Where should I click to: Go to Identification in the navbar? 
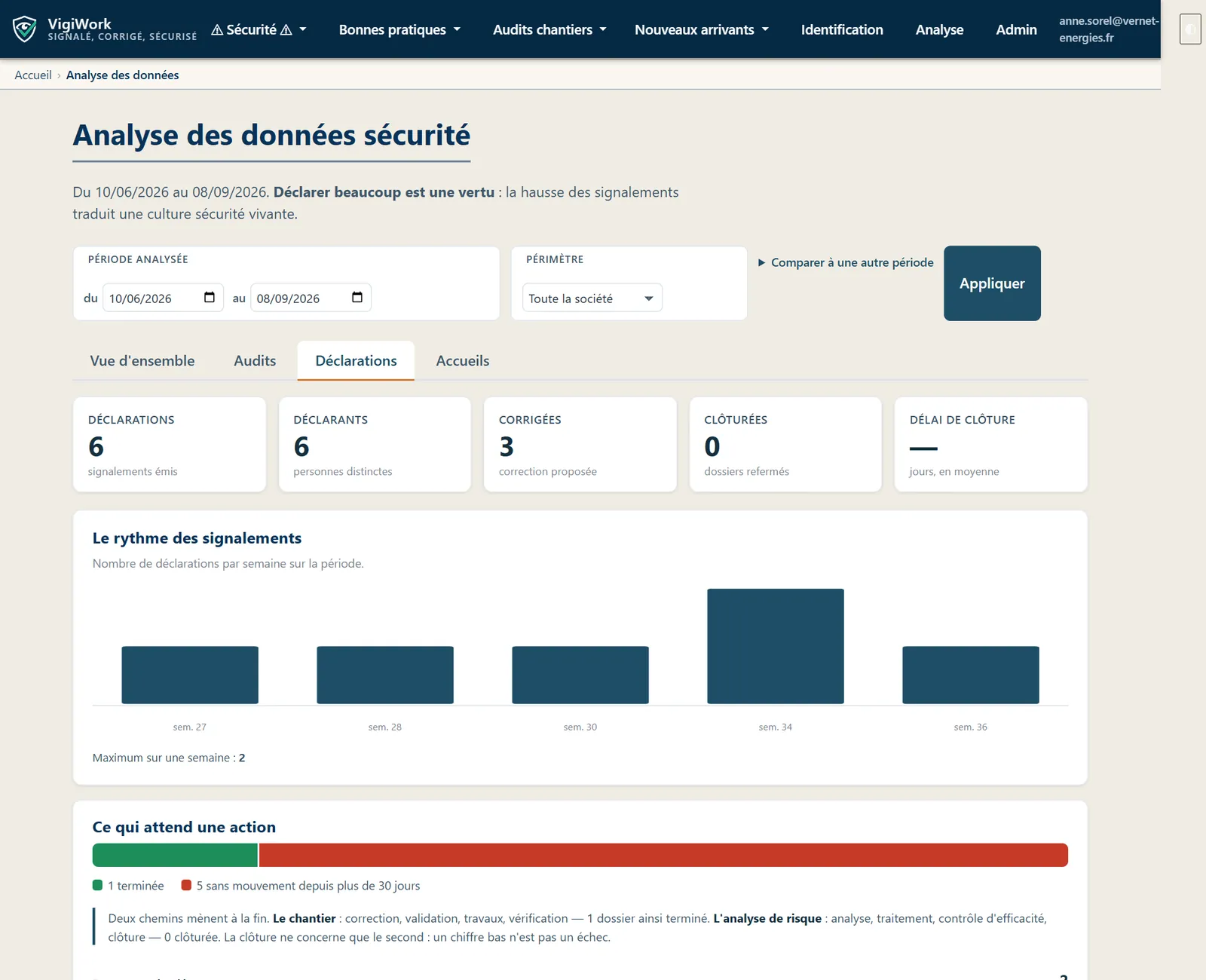click(842, 29)
